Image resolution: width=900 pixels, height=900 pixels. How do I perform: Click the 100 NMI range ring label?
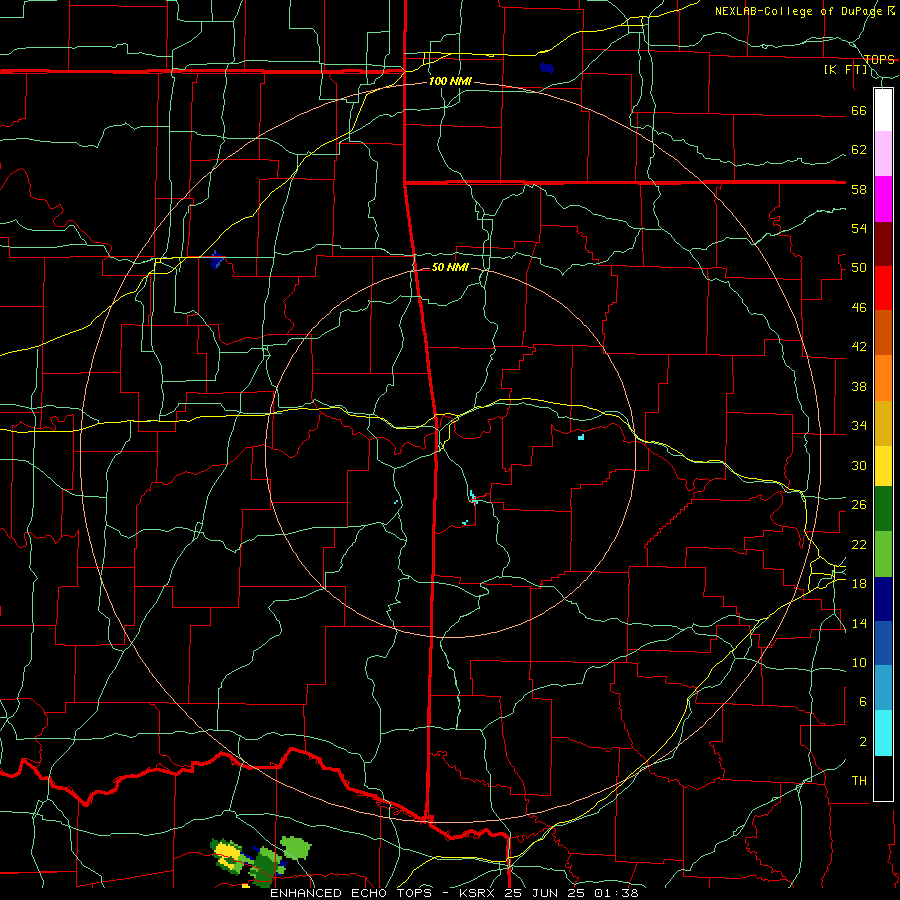pyautogui.click(x=450, y=81)
